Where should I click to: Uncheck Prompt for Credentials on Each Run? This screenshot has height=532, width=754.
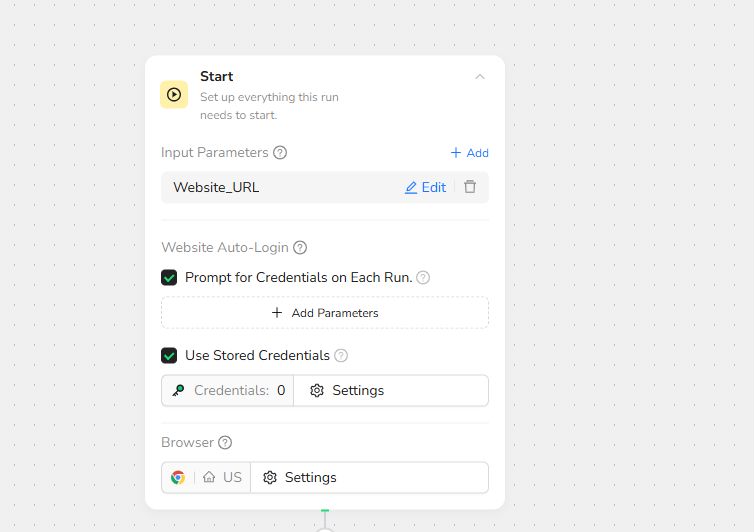tap(169, 277)
